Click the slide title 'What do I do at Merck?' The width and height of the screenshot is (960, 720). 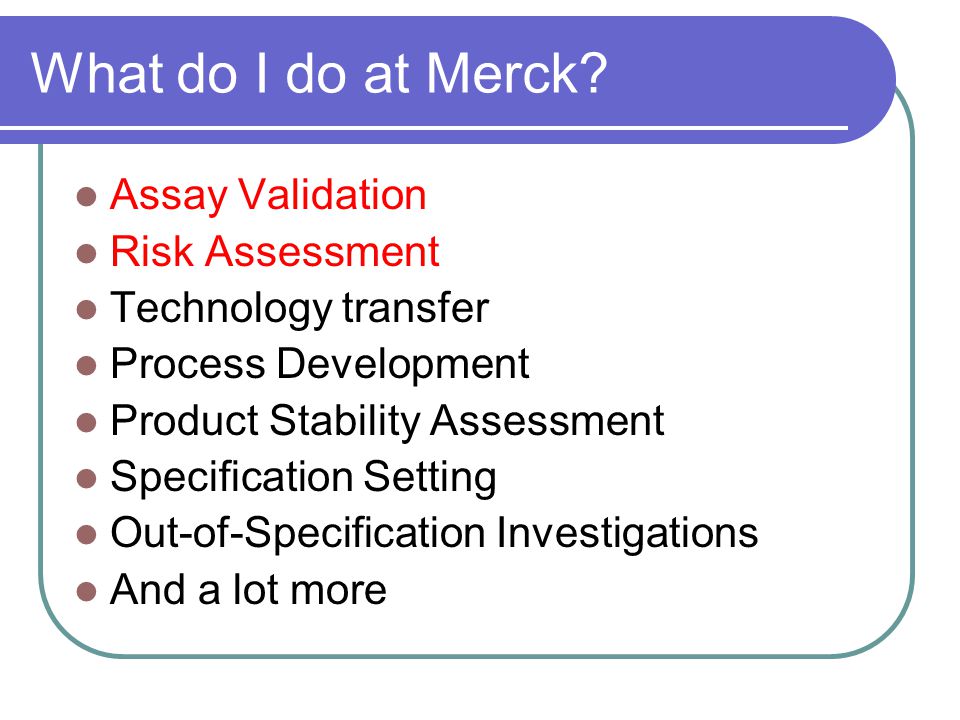tap(319, 73)
